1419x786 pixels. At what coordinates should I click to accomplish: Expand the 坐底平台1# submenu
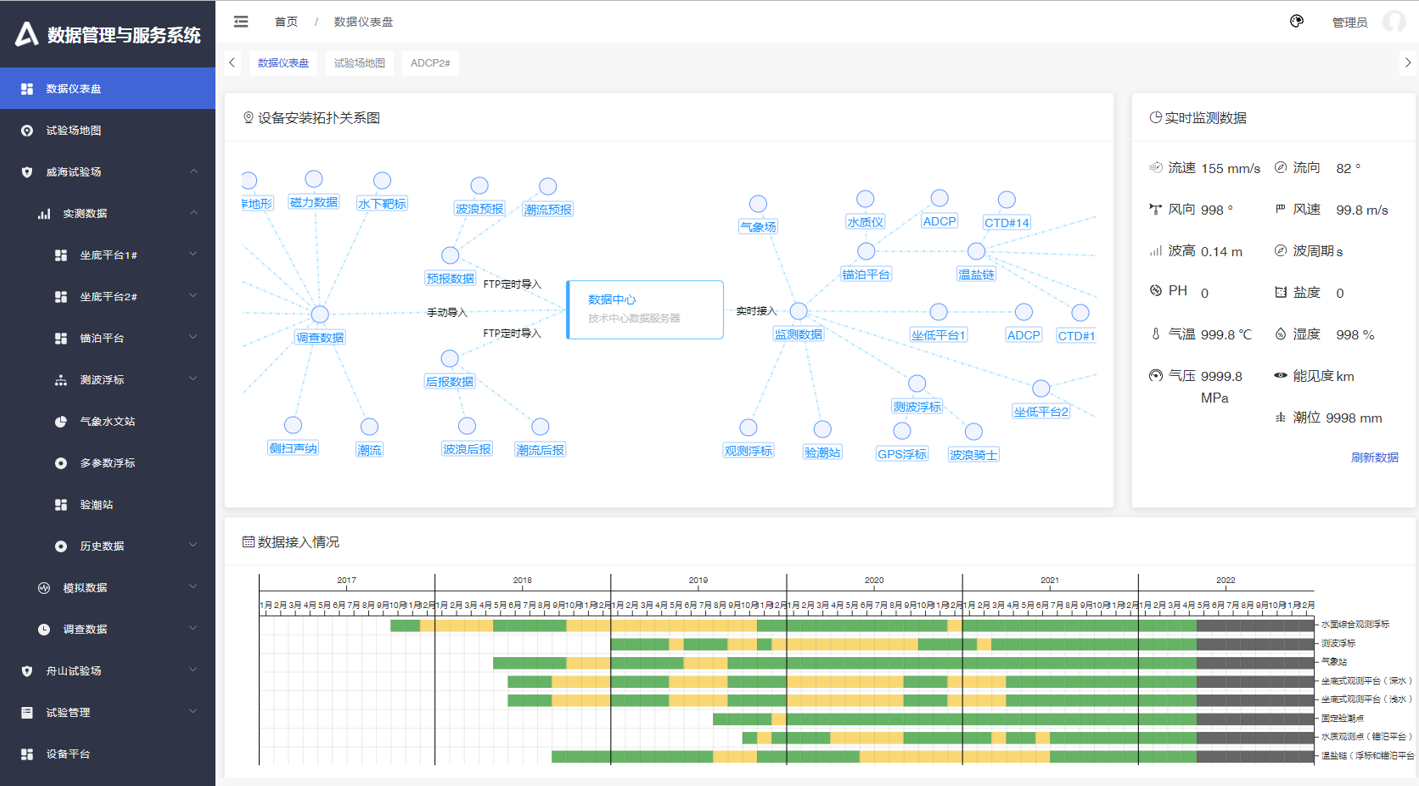[193, 255]
